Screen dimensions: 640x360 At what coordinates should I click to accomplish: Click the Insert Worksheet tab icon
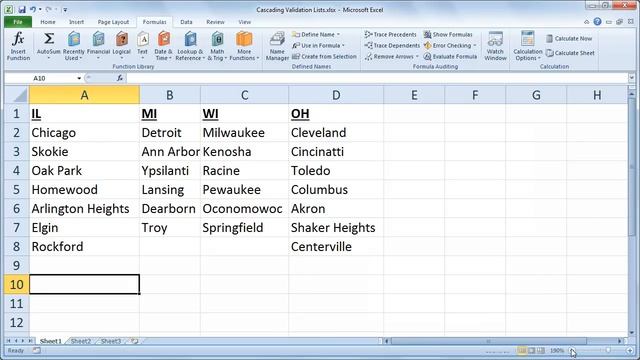[x=135, y=341]
